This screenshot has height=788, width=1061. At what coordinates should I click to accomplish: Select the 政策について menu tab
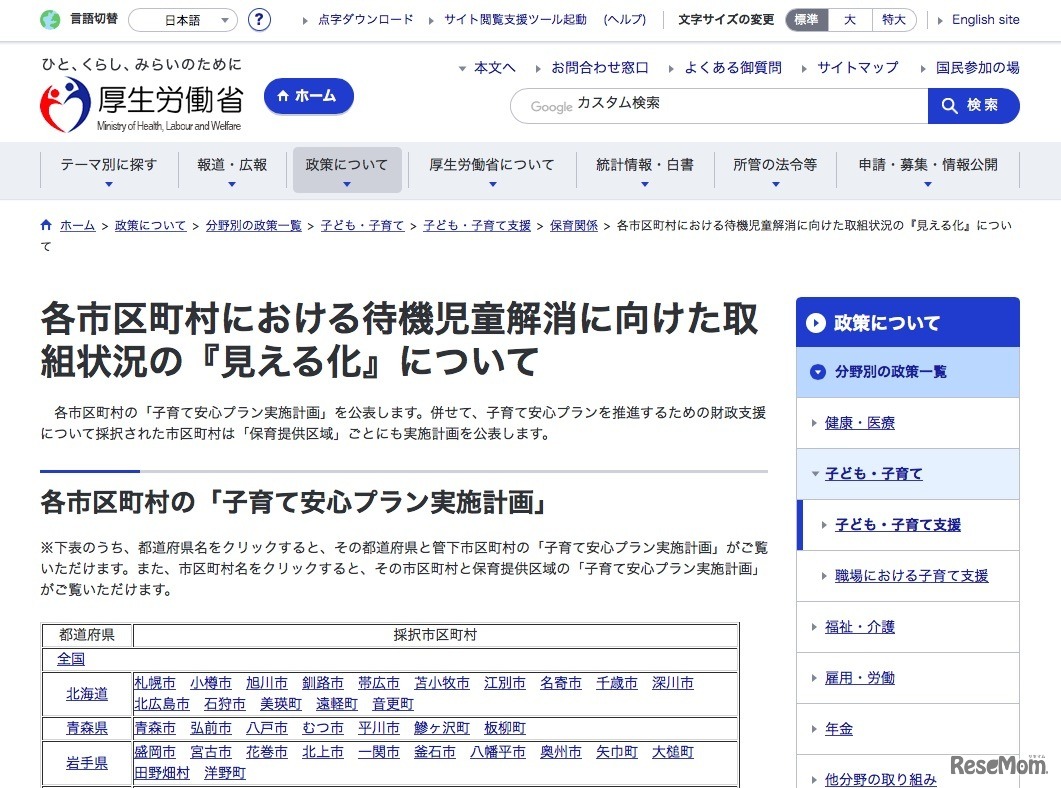point(347,169)
